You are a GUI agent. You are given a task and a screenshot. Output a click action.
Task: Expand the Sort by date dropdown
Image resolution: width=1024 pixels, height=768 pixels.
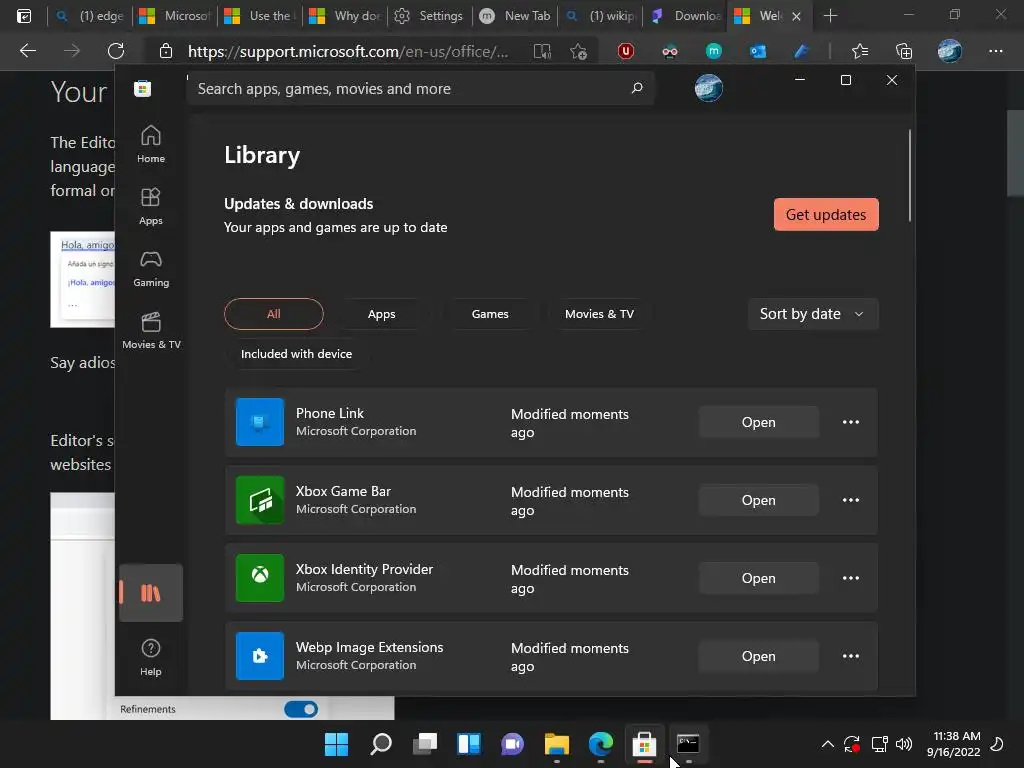point(812,314)
